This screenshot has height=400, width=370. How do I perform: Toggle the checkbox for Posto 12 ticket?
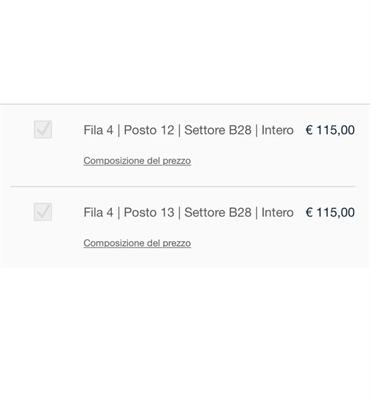point(43,129)
